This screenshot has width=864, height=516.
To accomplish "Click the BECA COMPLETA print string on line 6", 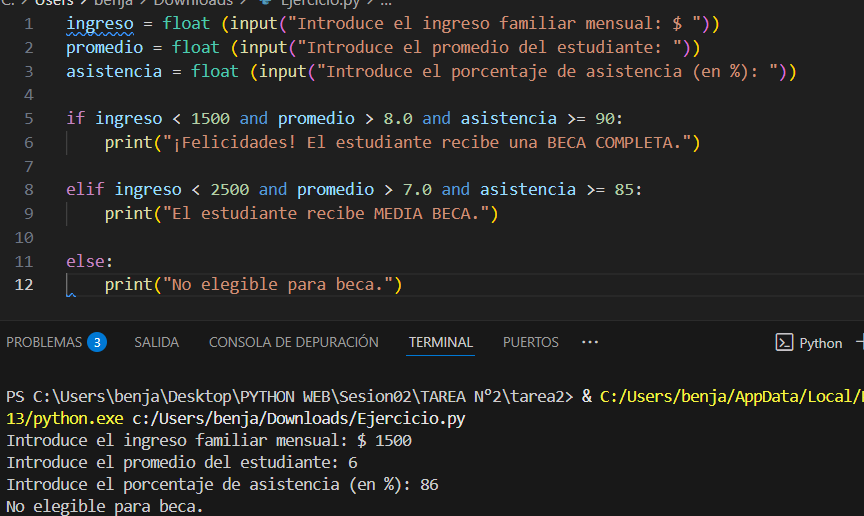I will point(426,143).
